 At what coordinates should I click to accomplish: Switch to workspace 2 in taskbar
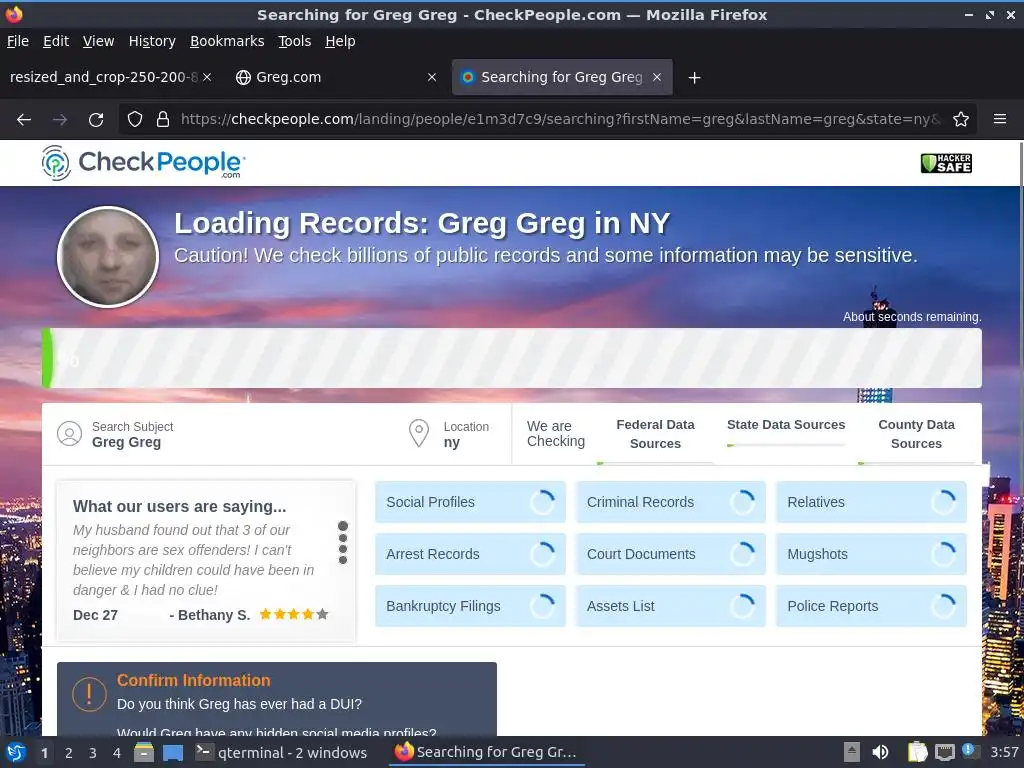[x=69, y=753]
